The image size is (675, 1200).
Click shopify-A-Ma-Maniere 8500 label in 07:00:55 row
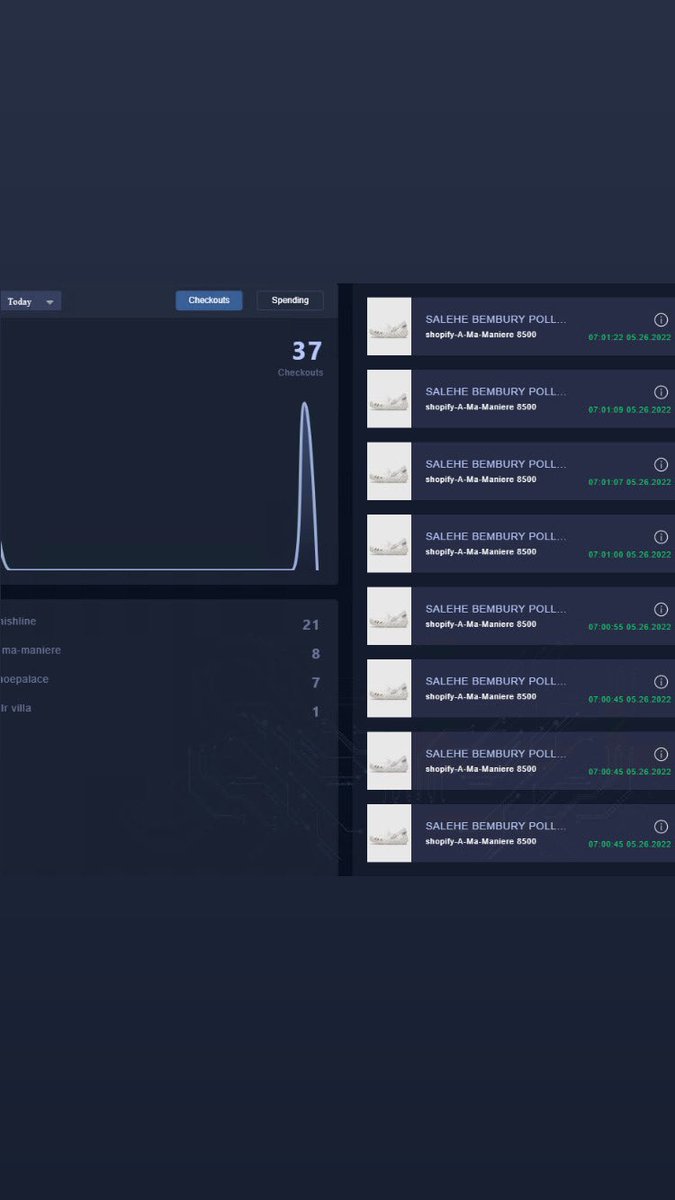point(481,624)
